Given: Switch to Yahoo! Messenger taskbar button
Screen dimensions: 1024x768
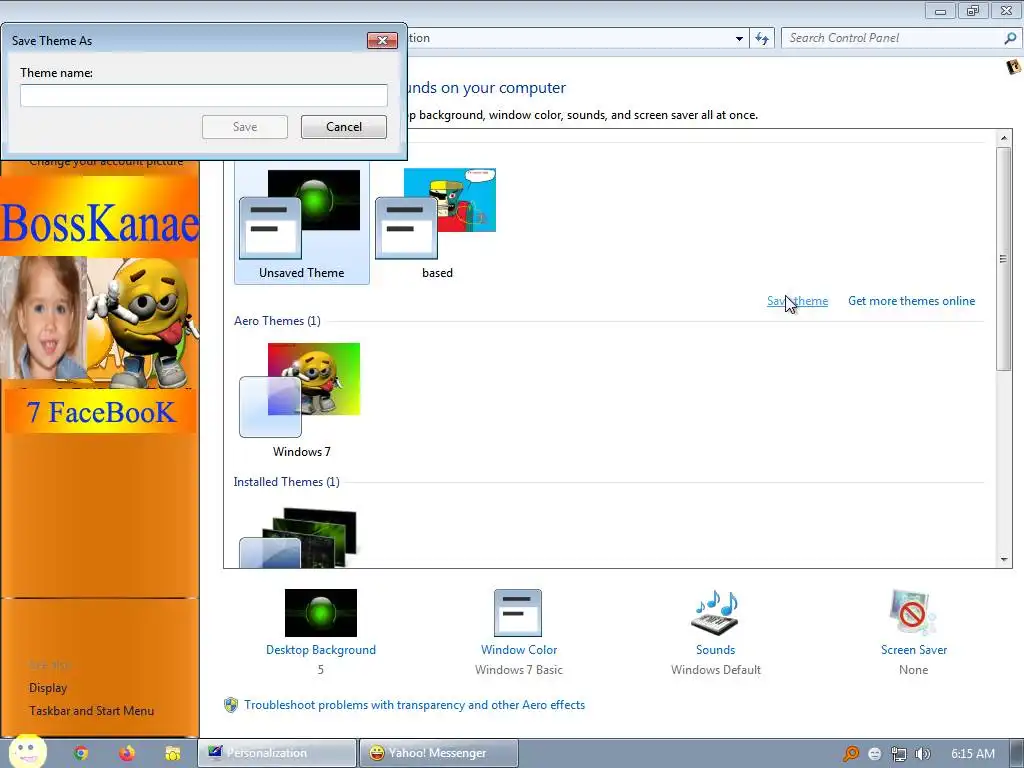Looking at the screenshot, I should [x=439, y=753].
